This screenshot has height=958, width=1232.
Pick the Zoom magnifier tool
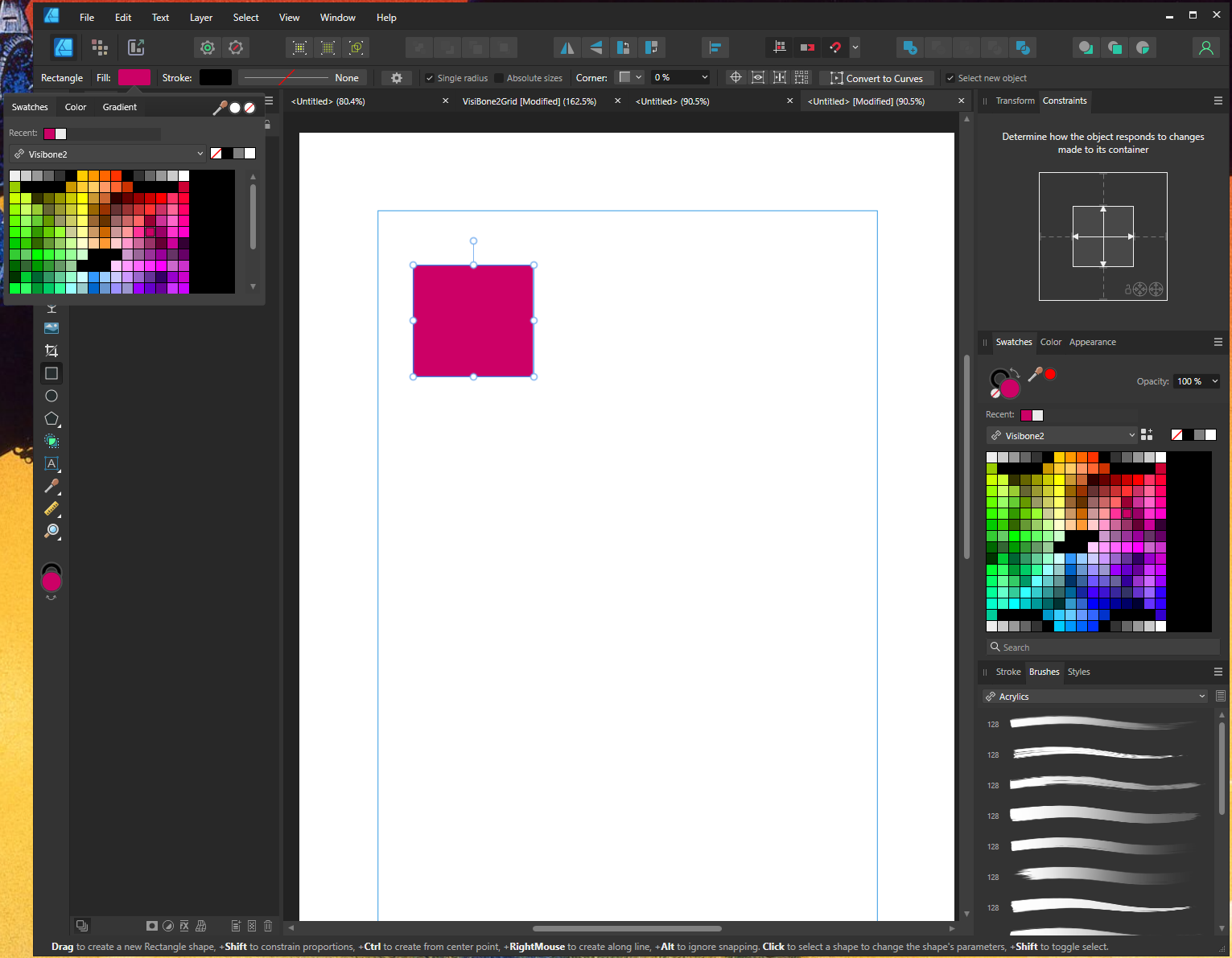tap(52, 531)
